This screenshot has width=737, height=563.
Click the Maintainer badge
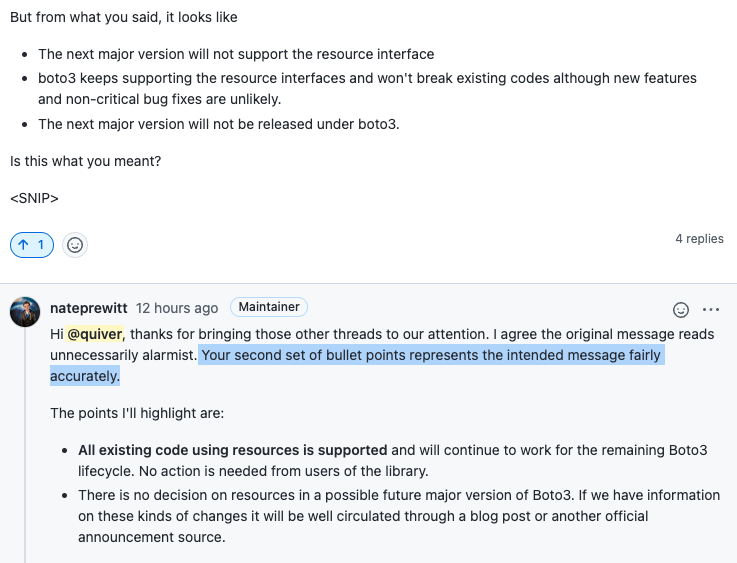click(x=269, y=307)
